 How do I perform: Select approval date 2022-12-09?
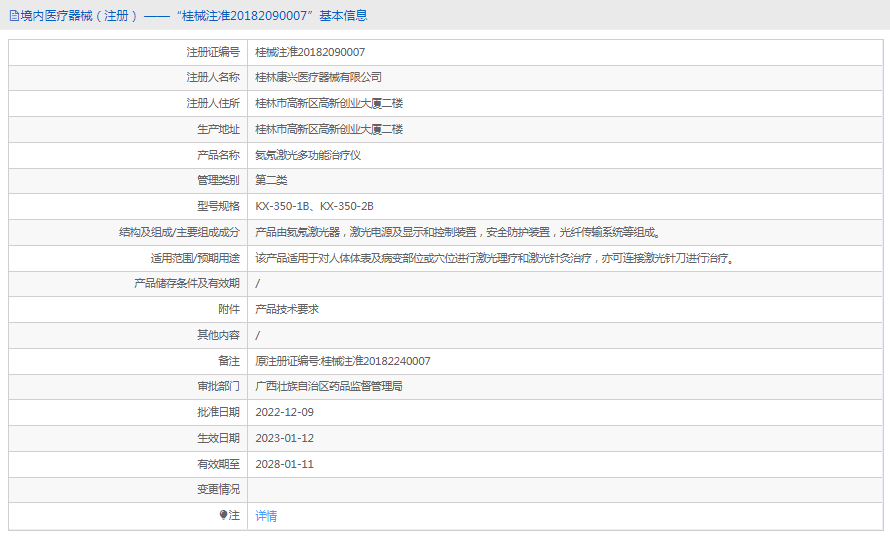click(284, 412)
